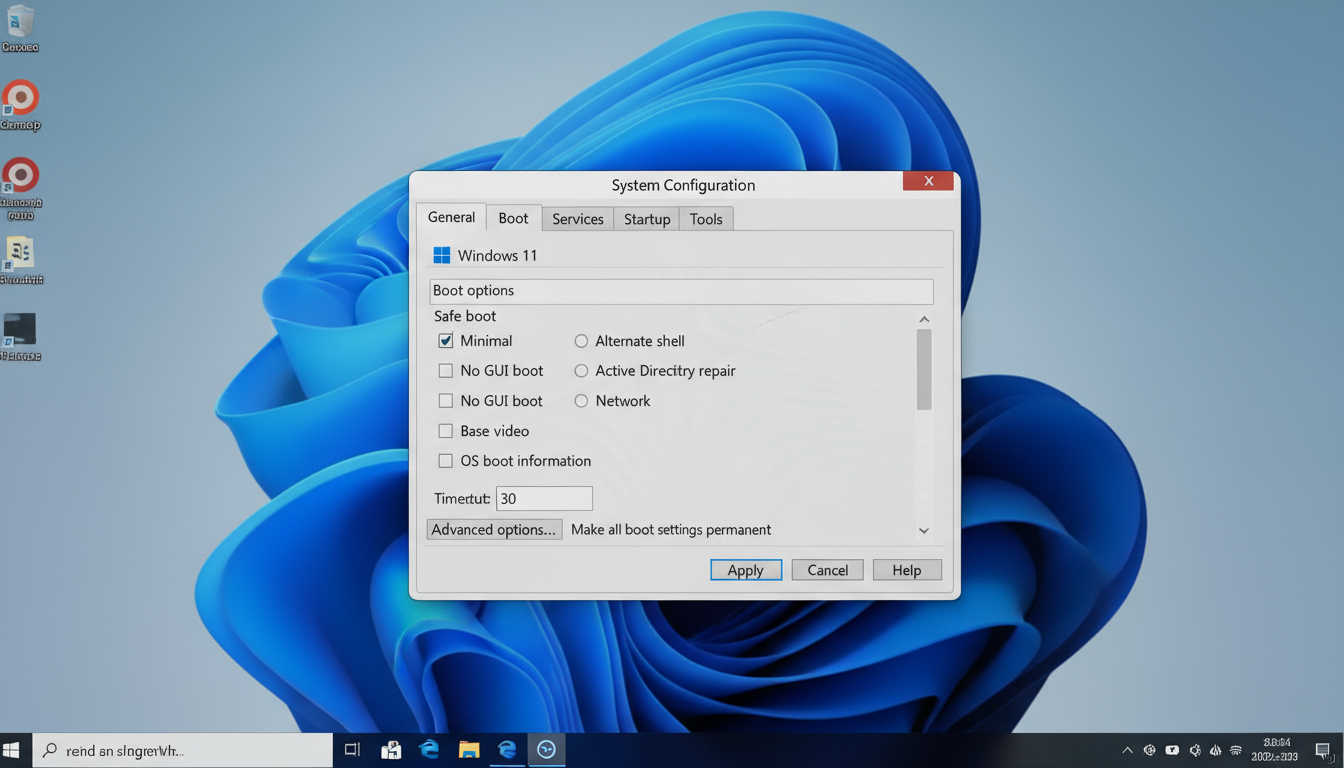The height and width of the screenshot is (768, 1344).
Task: Open Advanced options
Action: [x=494, y=530]
